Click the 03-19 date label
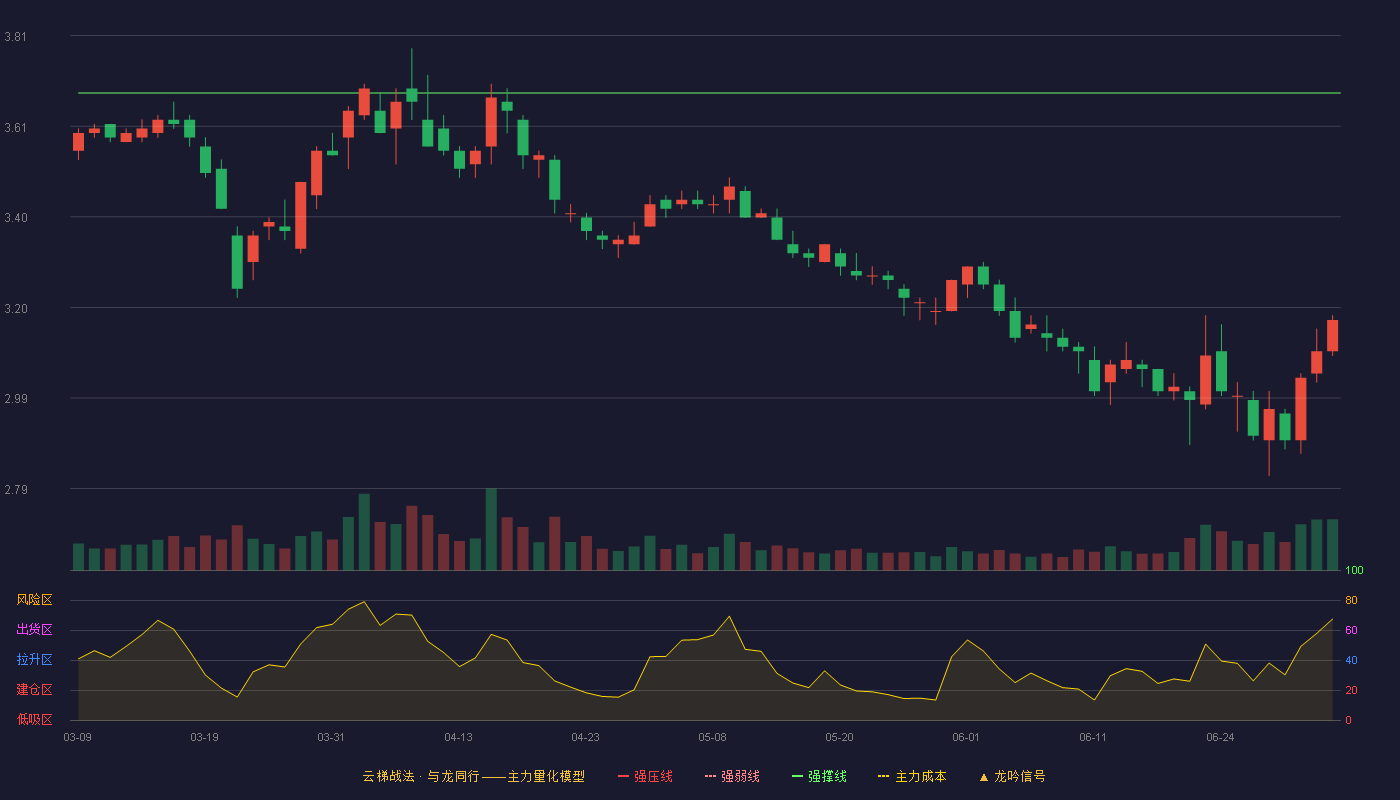Viewport: 1400px width, 800px height. [x=204, y=737]
